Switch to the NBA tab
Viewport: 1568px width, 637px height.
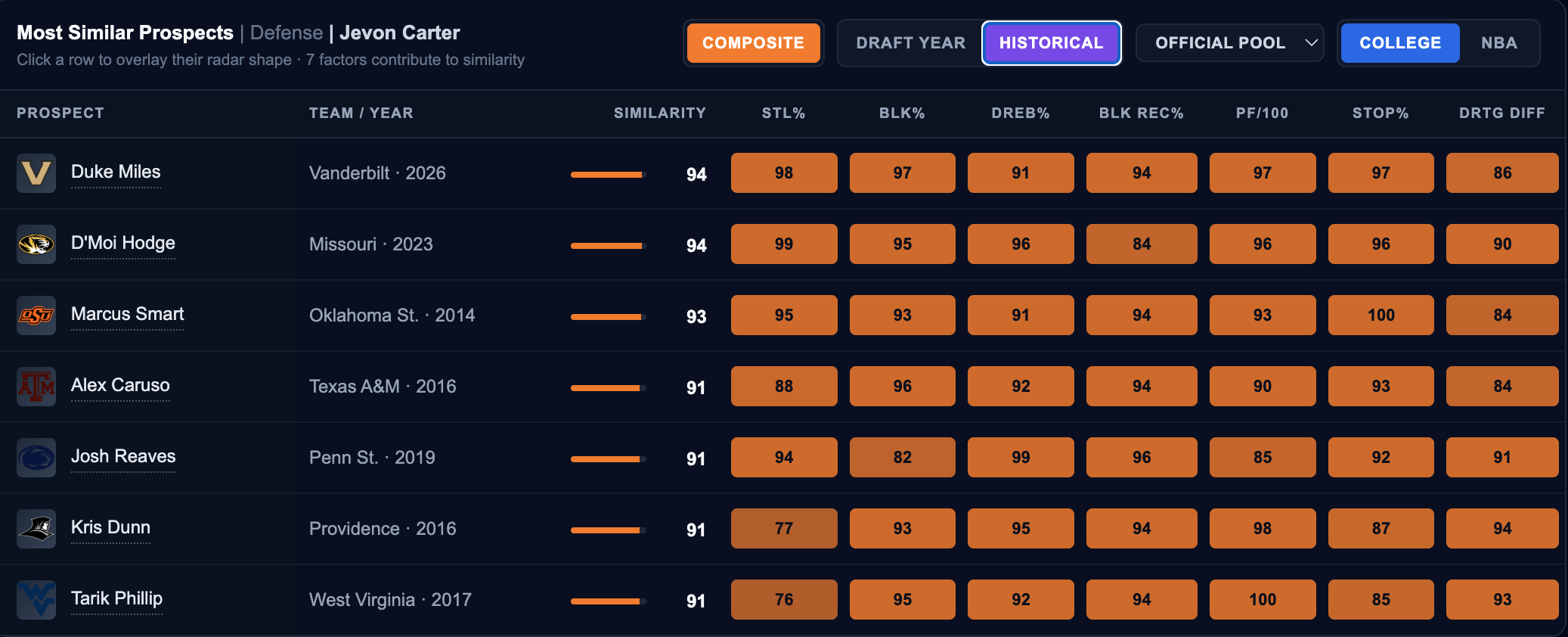1498,43
